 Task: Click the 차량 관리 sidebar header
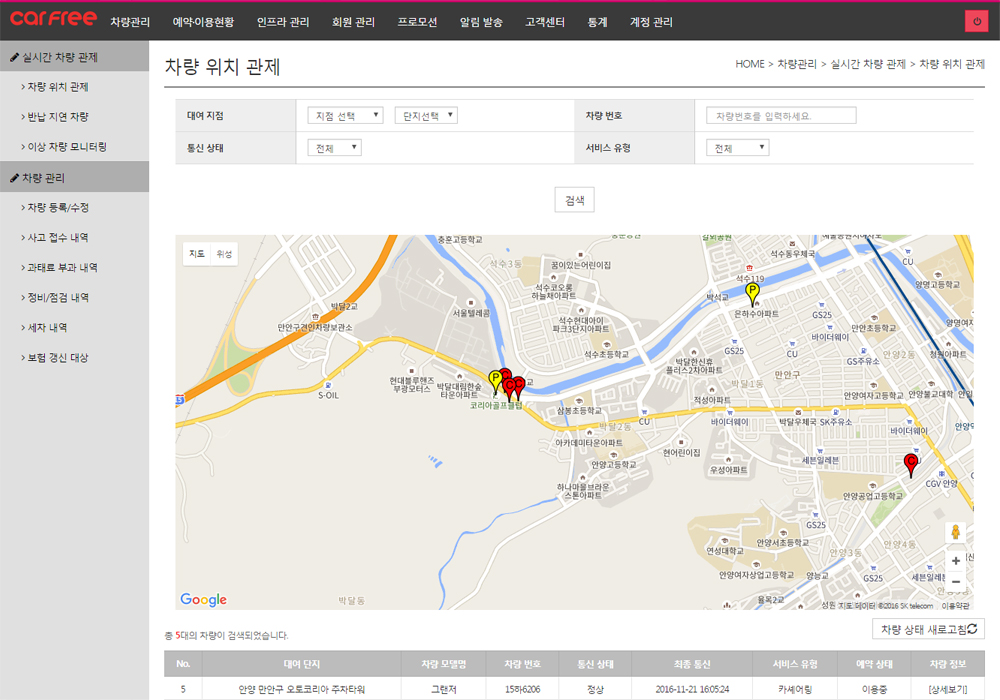pos(75,177)
